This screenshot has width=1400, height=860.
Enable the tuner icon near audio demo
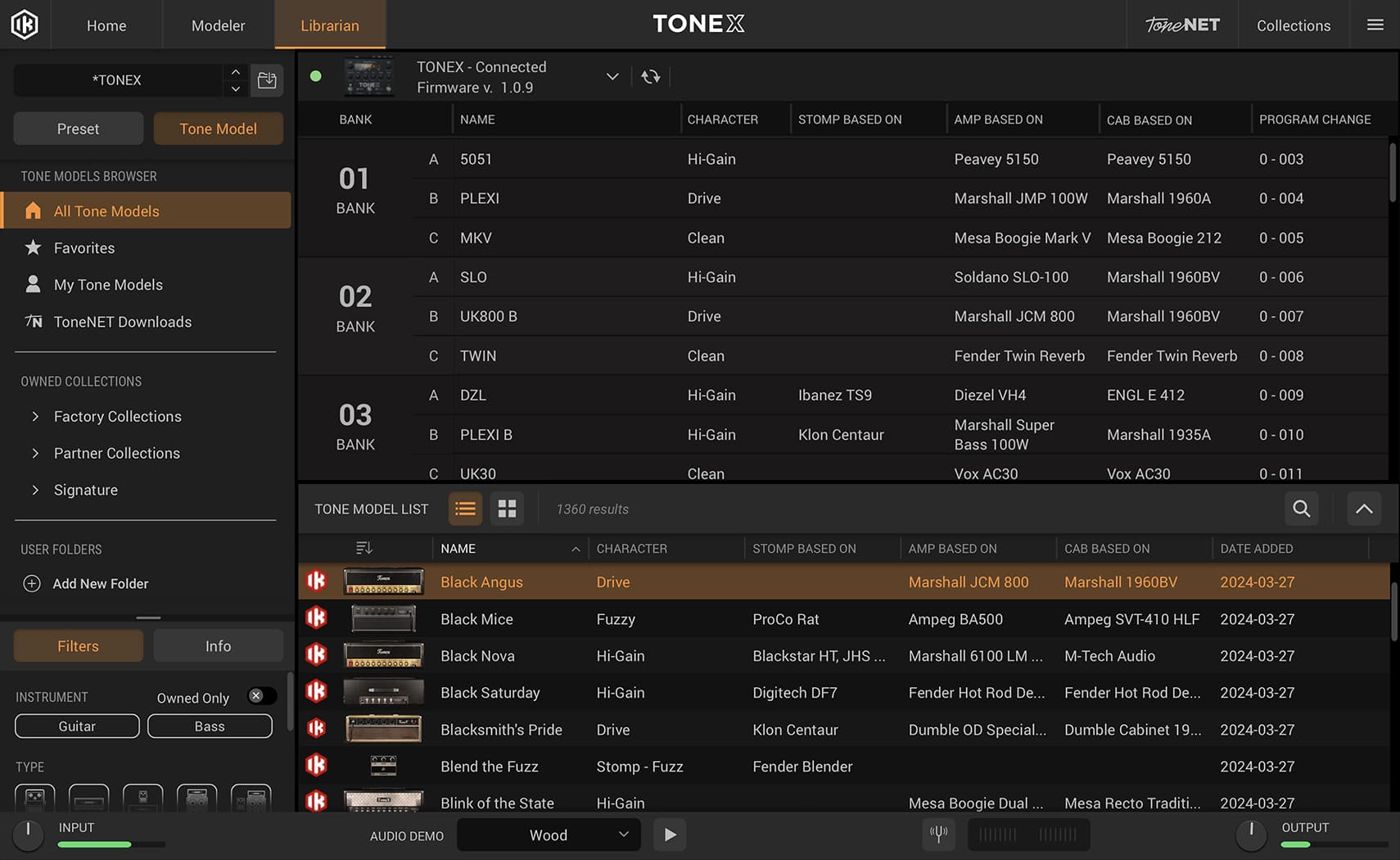click(x=938, y=835)
